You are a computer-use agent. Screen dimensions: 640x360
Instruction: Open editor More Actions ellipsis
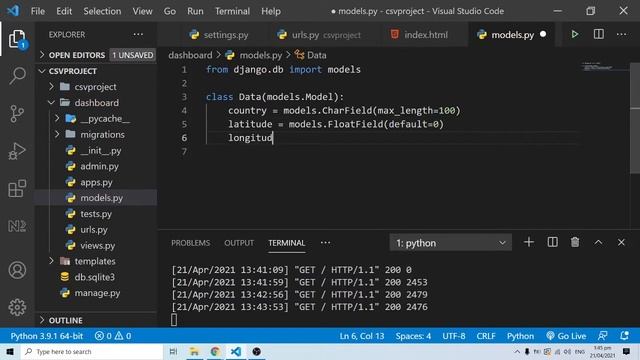click(x=621, y=35)
